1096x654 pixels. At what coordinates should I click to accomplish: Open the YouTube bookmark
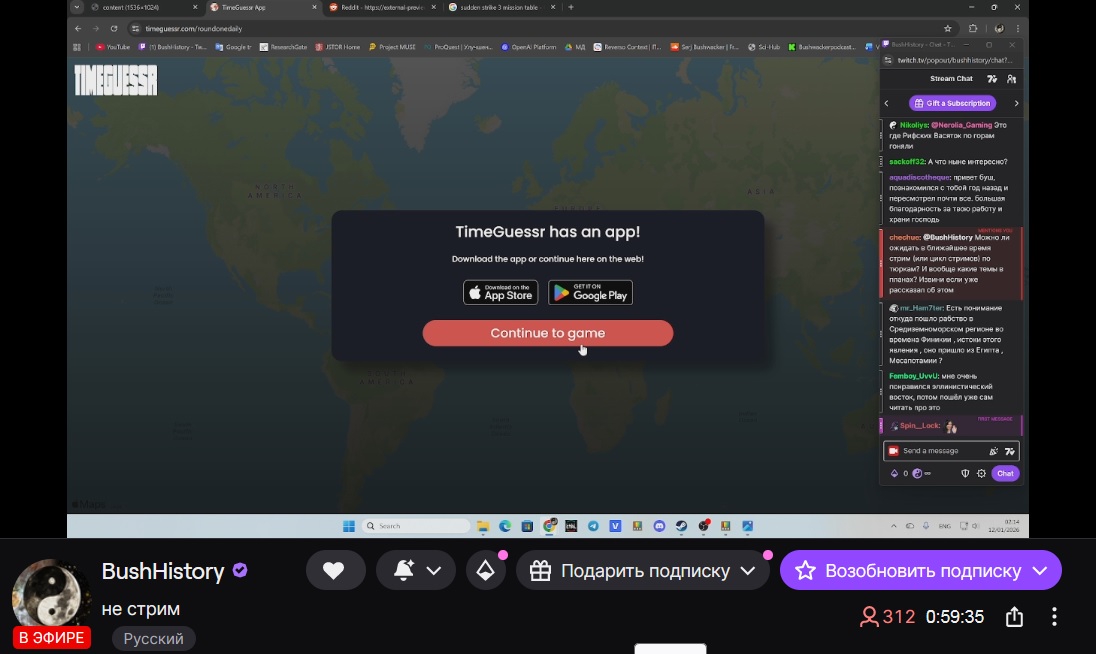coord(113,47)
